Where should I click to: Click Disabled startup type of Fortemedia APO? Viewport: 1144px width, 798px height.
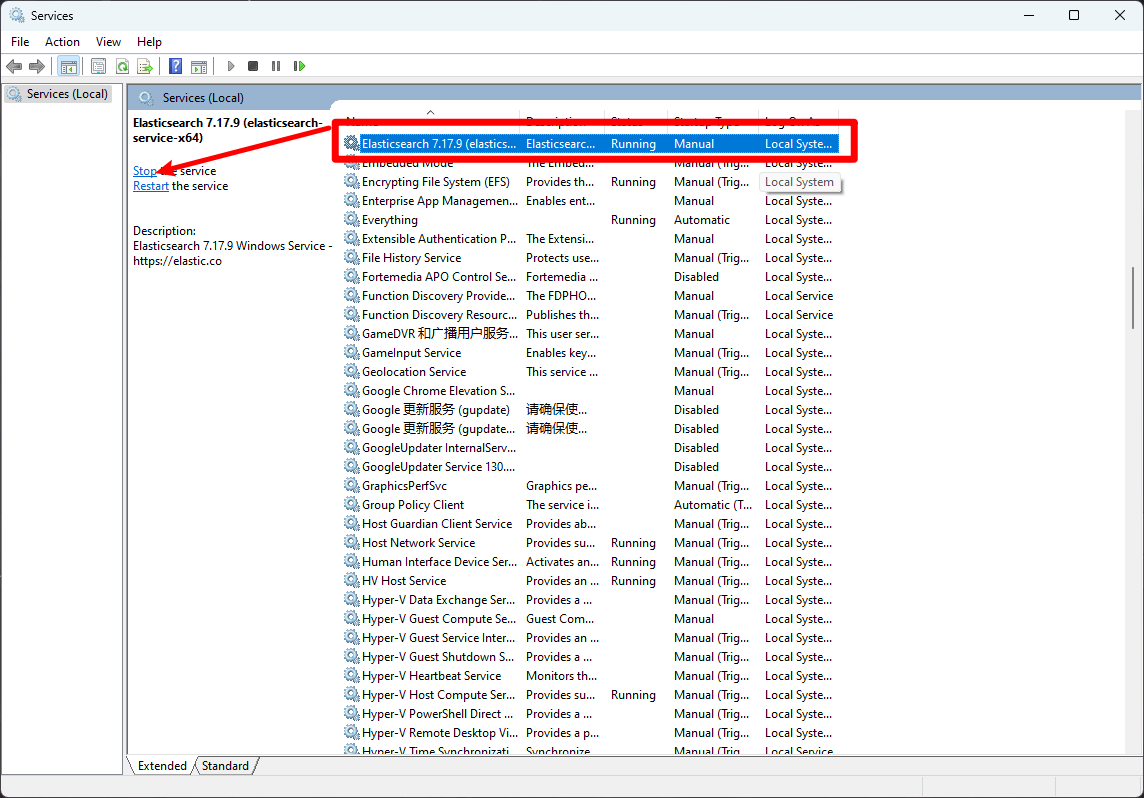coord(696,276)
